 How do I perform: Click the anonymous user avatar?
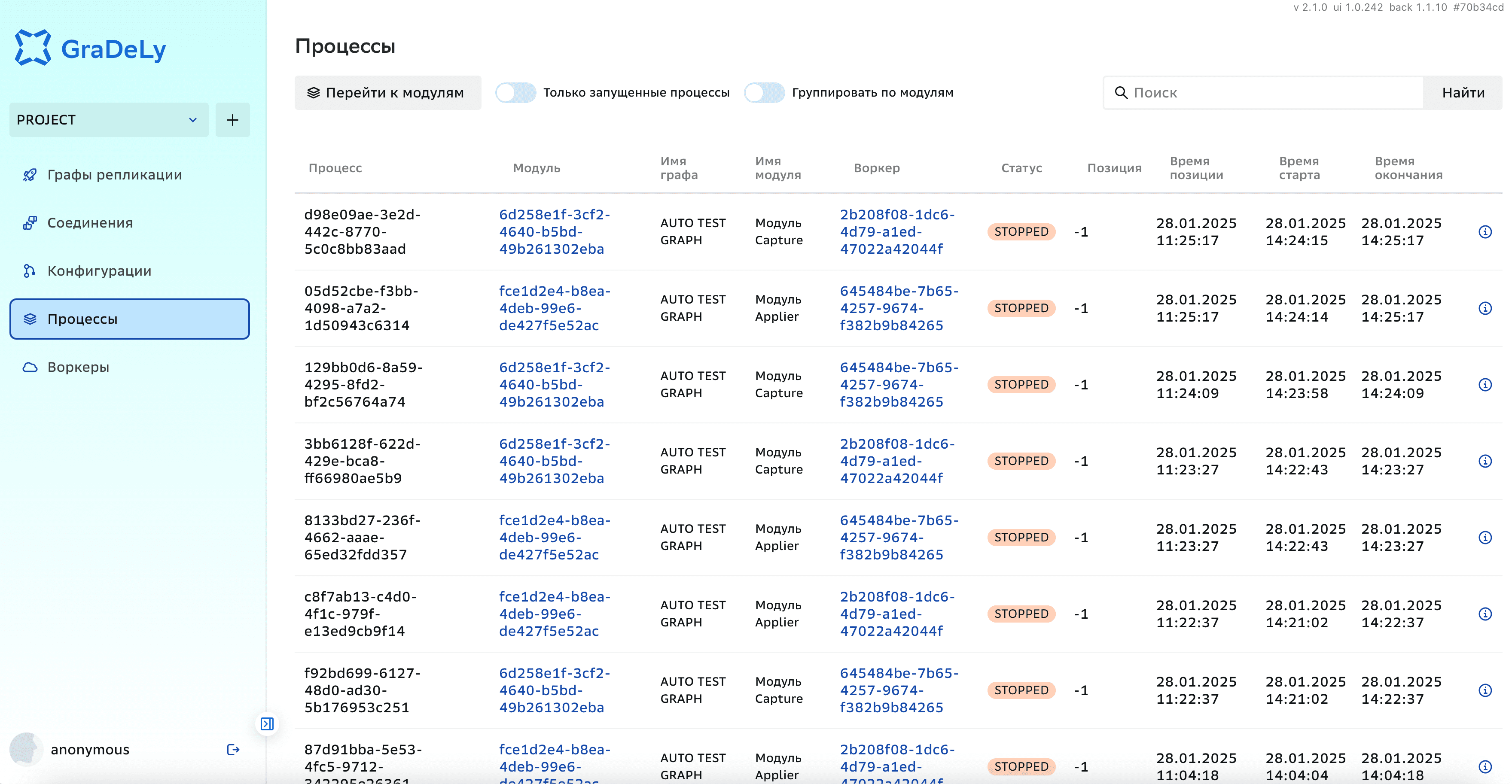[26, 749]
